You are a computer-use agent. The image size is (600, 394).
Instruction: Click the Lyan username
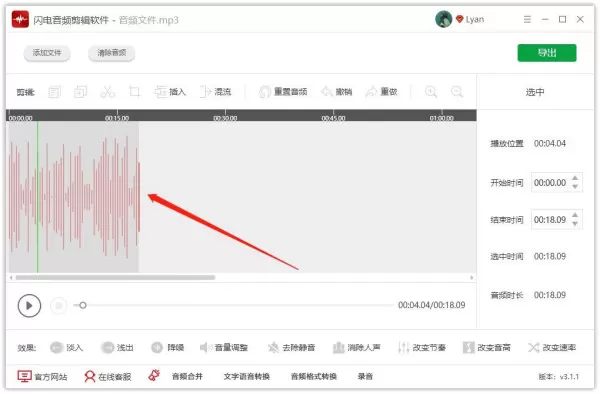pyautogui.click(x=475, y=19)
